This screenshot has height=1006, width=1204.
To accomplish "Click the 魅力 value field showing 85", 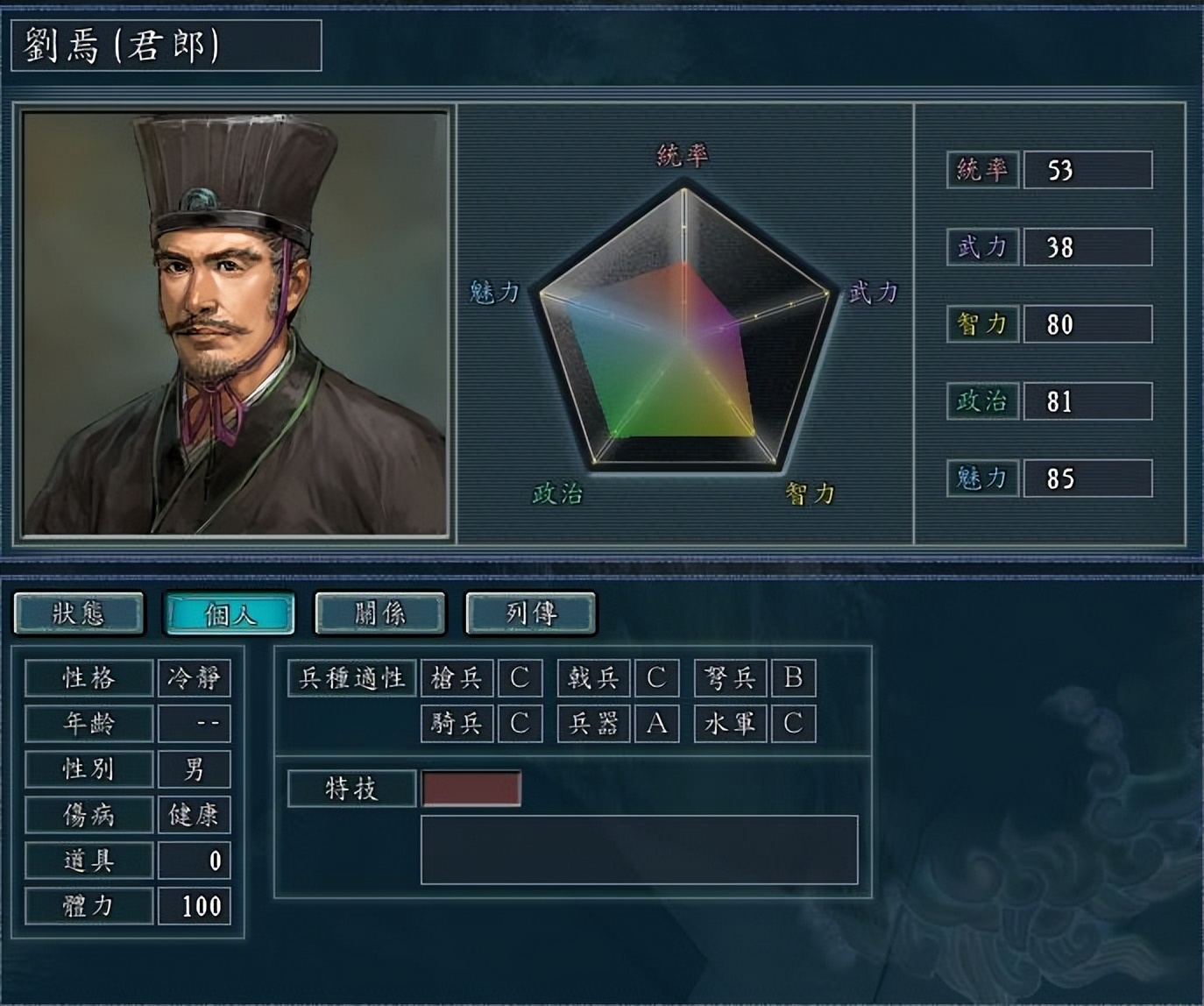I will 1087,478.
